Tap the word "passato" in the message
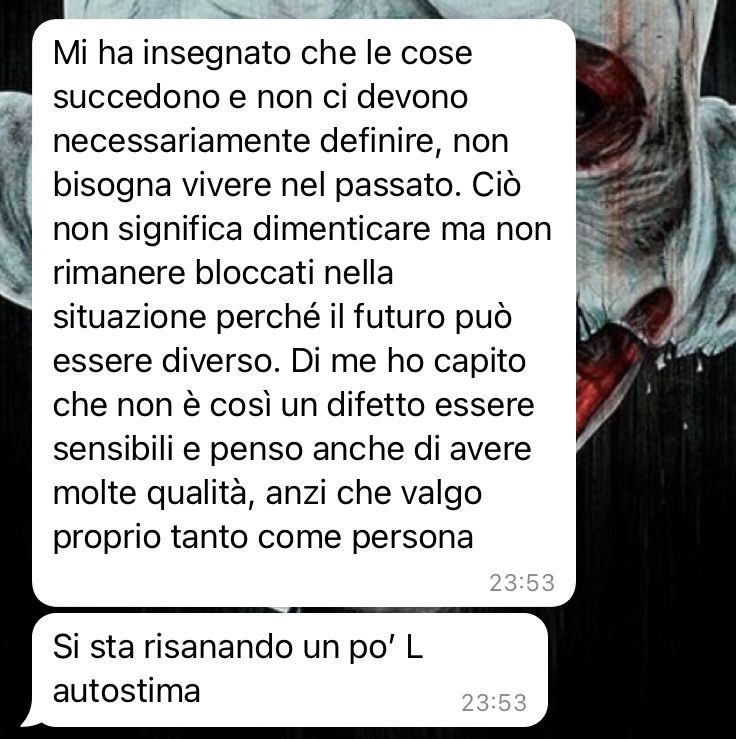Viewport: 736px width, 739px height. point(393,185)
